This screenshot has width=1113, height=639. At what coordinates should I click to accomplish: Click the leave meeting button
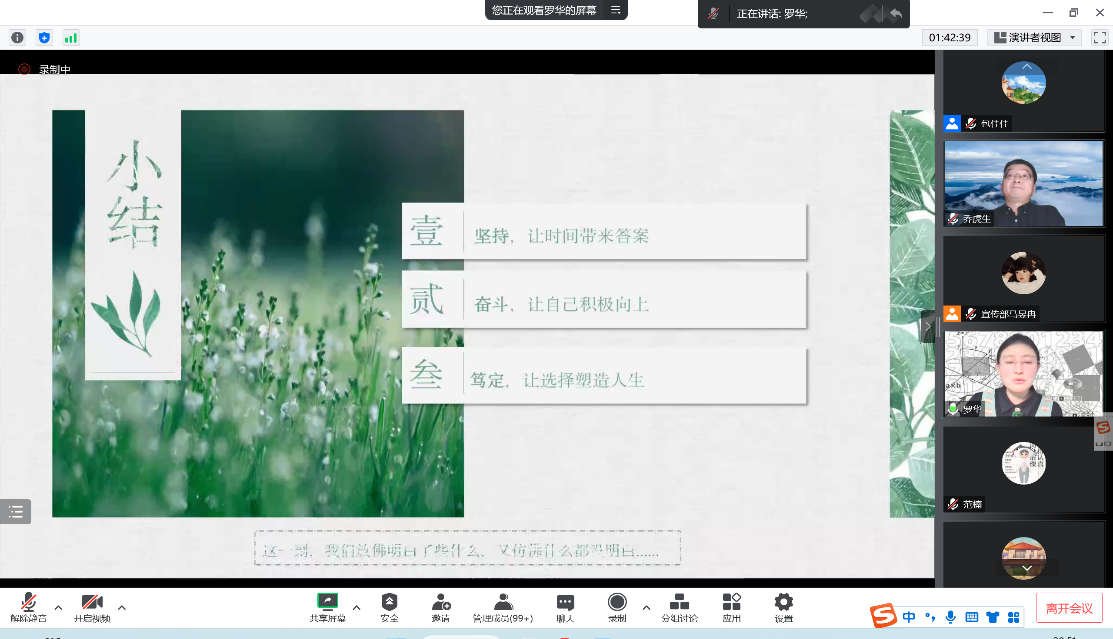[1069, 608]
